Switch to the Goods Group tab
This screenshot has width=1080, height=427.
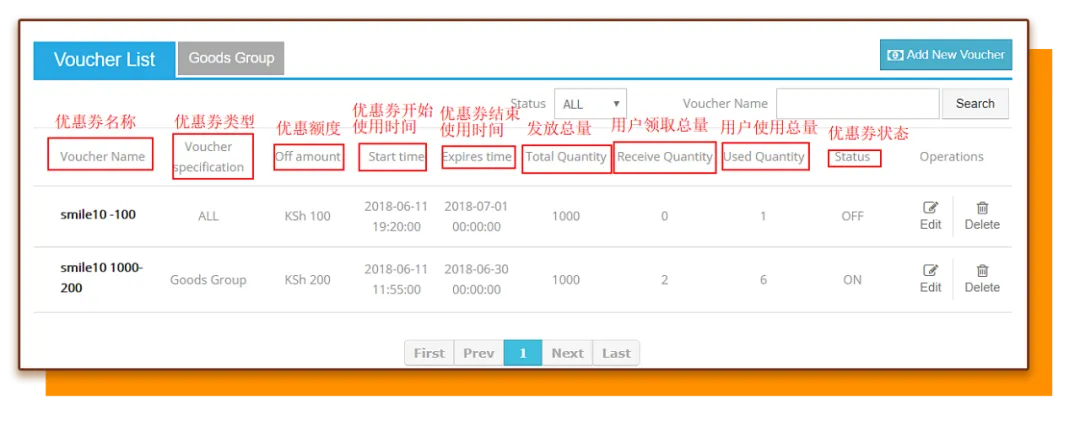(x=231, y=59)
